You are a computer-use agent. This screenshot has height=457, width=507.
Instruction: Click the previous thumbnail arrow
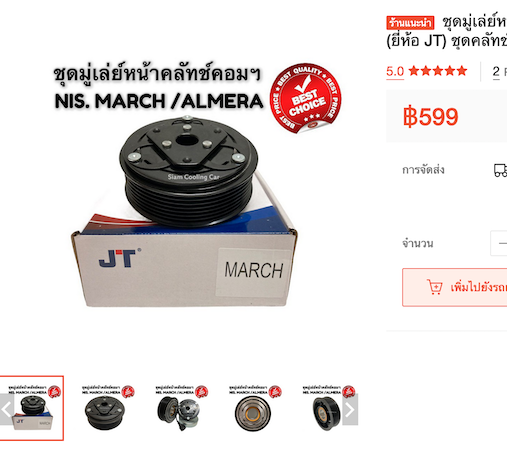tap(7, 409)
